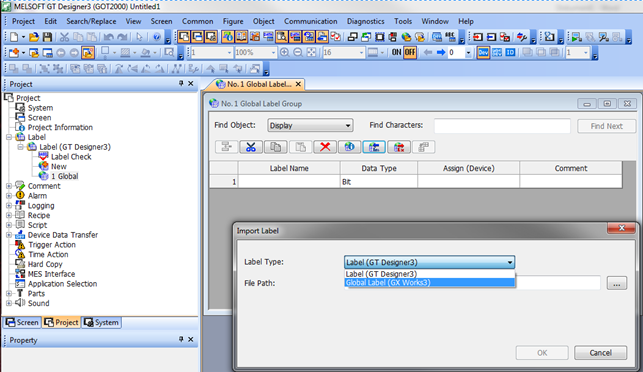
Task: Expand the Comment tree node
Action: 9,186
